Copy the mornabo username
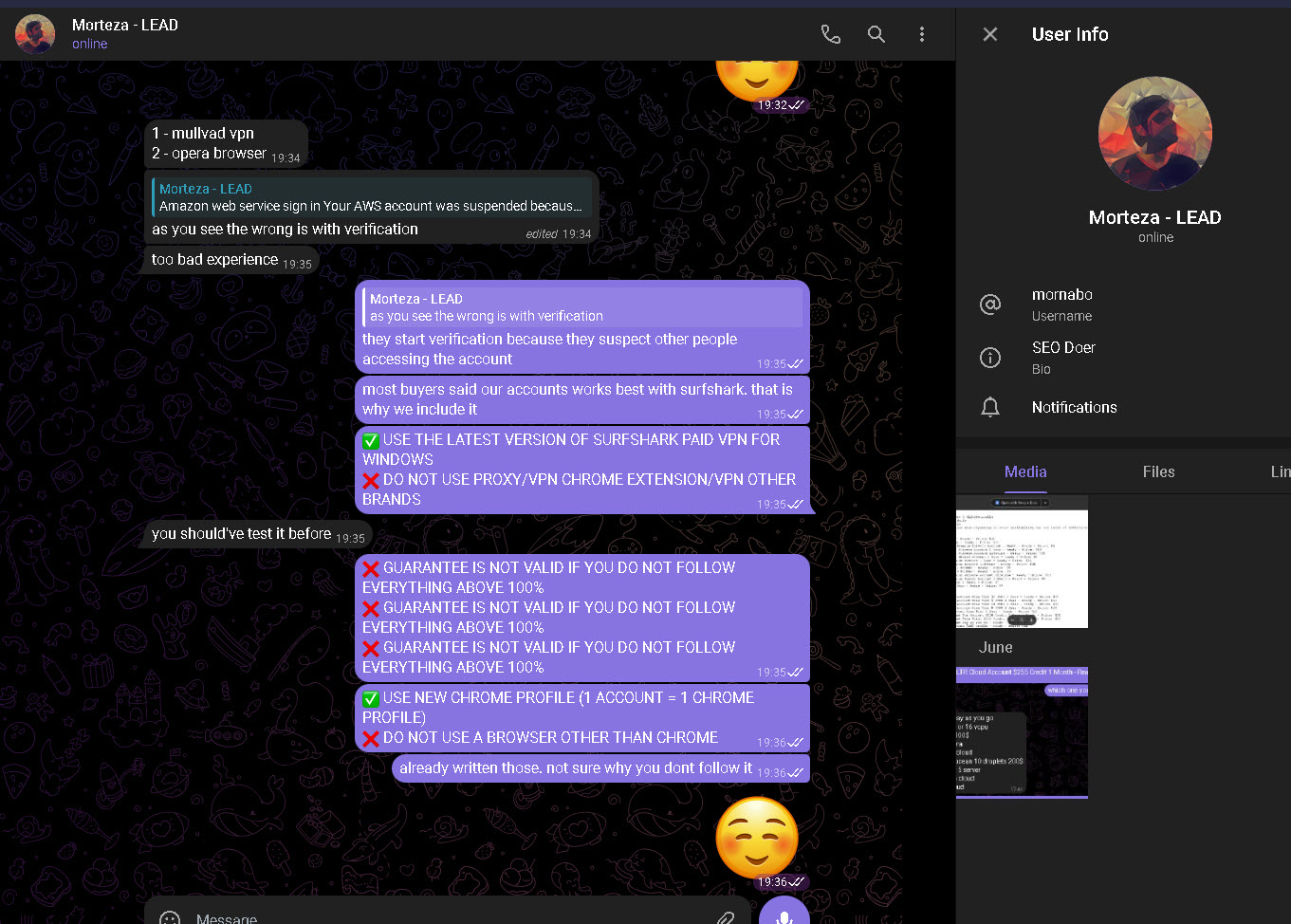The width and height of the screenshot is (1291, 924). click(x=1062, y=294)
